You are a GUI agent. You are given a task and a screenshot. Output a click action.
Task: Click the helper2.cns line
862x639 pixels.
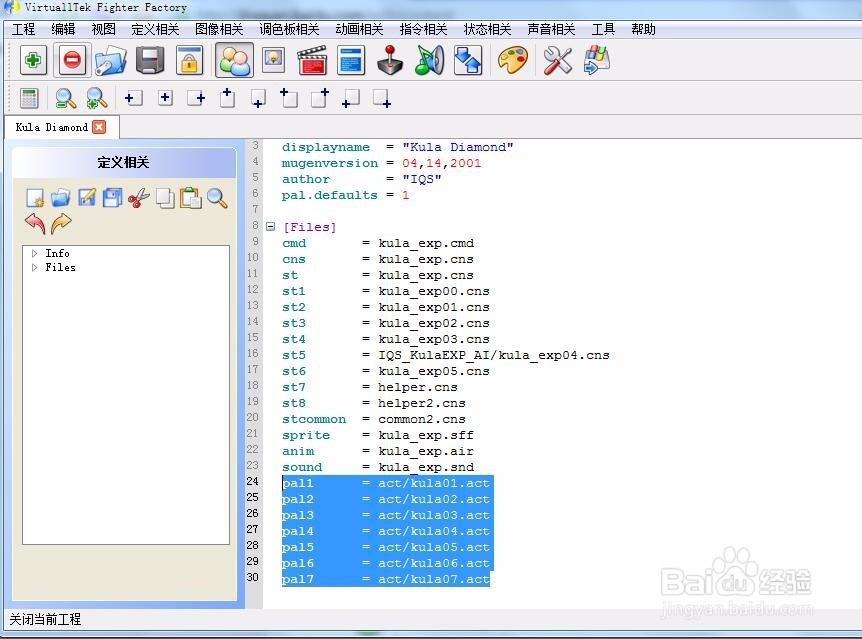[x=373, y=403]
